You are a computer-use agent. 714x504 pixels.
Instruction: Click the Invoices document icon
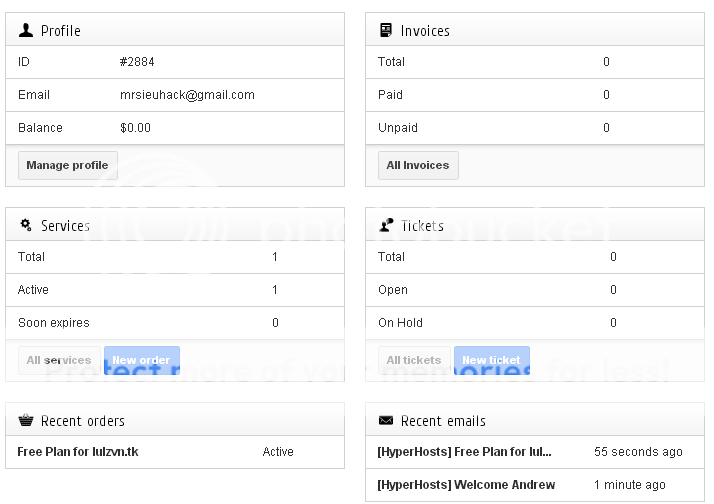click(x=386, y=30)
